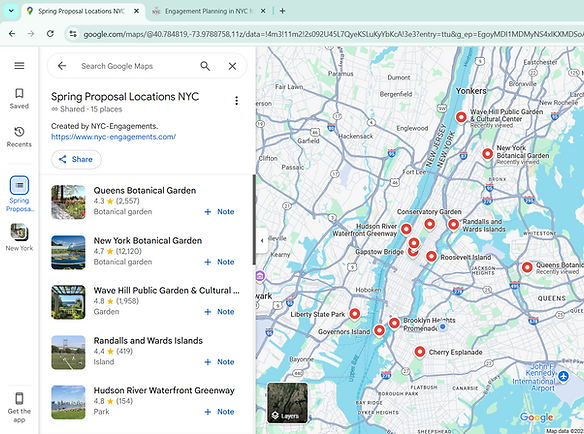584x434 pixels.
Task: Click the back arrow in search box
Action: 62,66
